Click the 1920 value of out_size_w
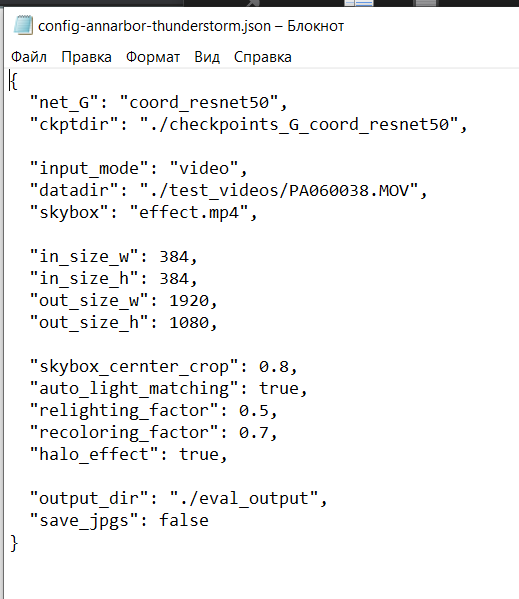The height and width of the screenshot is (599, 519). pos(189,301)
